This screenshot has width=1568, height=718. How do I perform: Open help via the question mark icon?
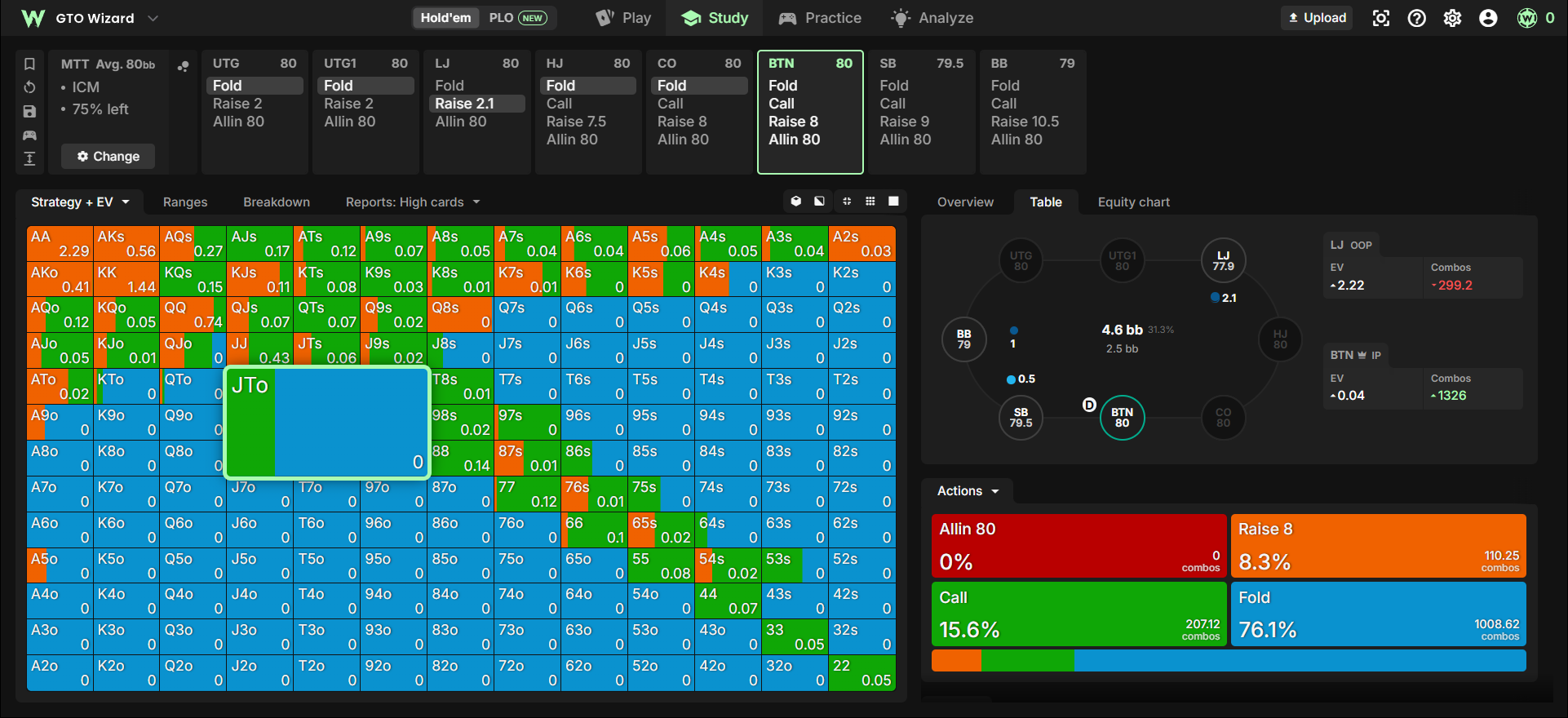1417,18
